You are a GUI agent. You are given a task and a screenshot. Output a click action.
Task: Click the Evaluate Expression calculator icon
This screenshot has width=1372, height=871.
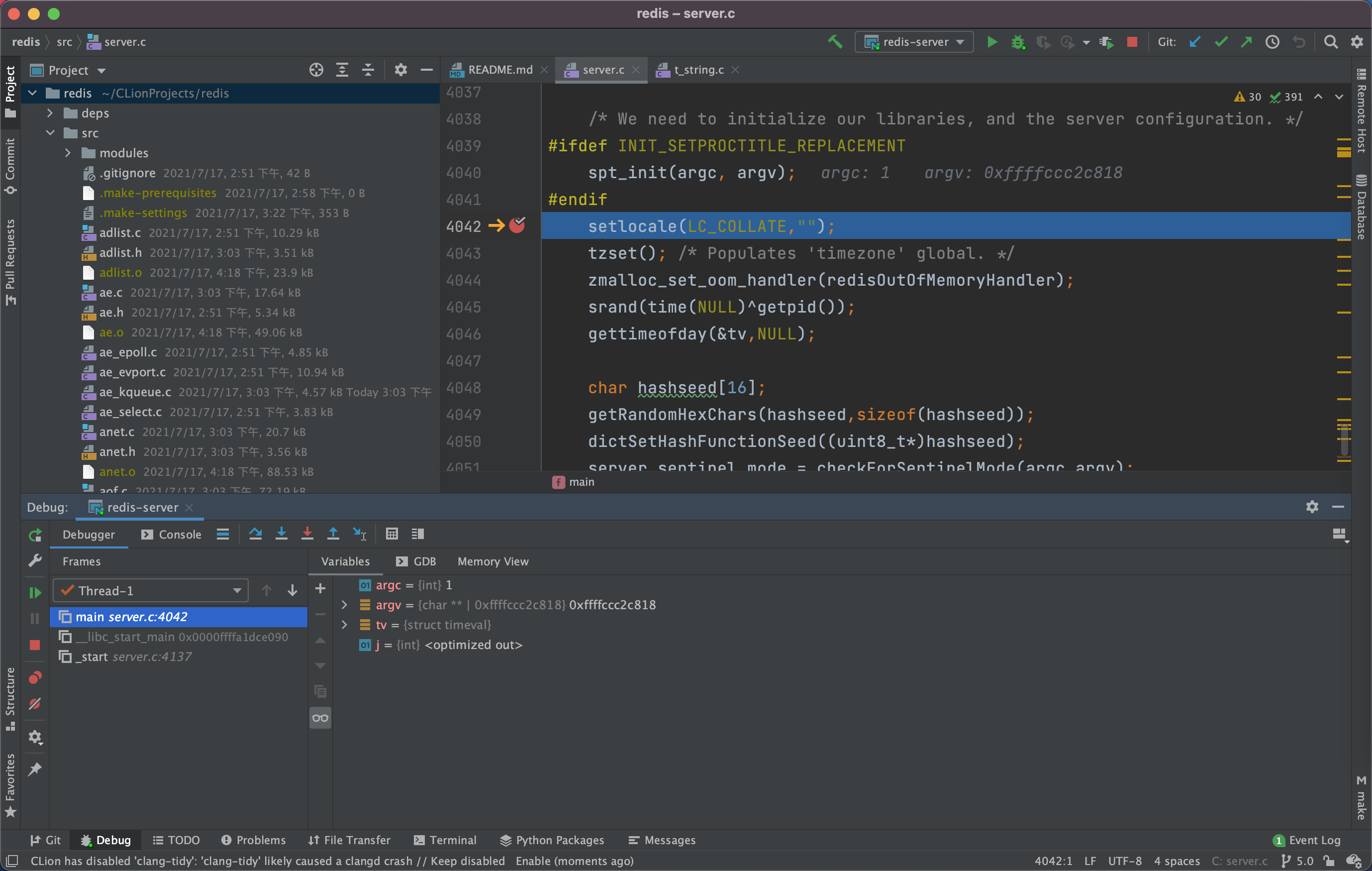click(392, 534)
